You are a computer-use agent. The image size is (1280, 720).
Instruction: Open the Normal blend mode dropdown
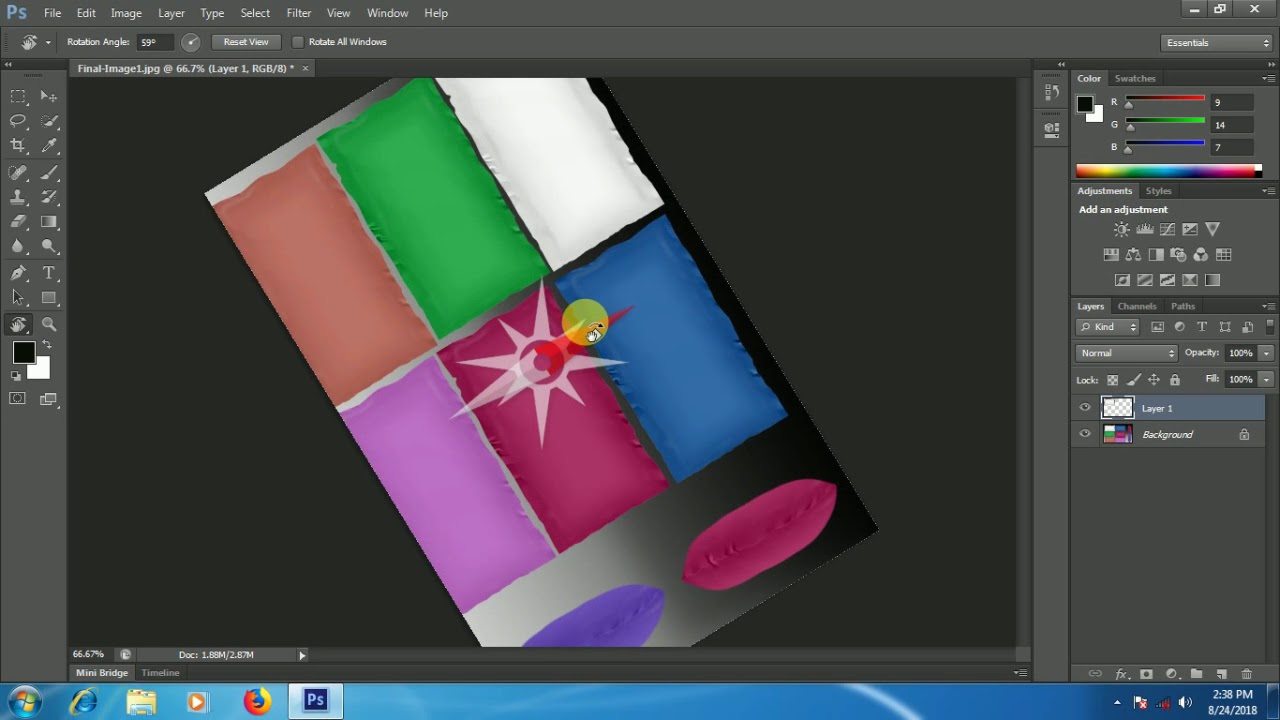click(1127, 353)
